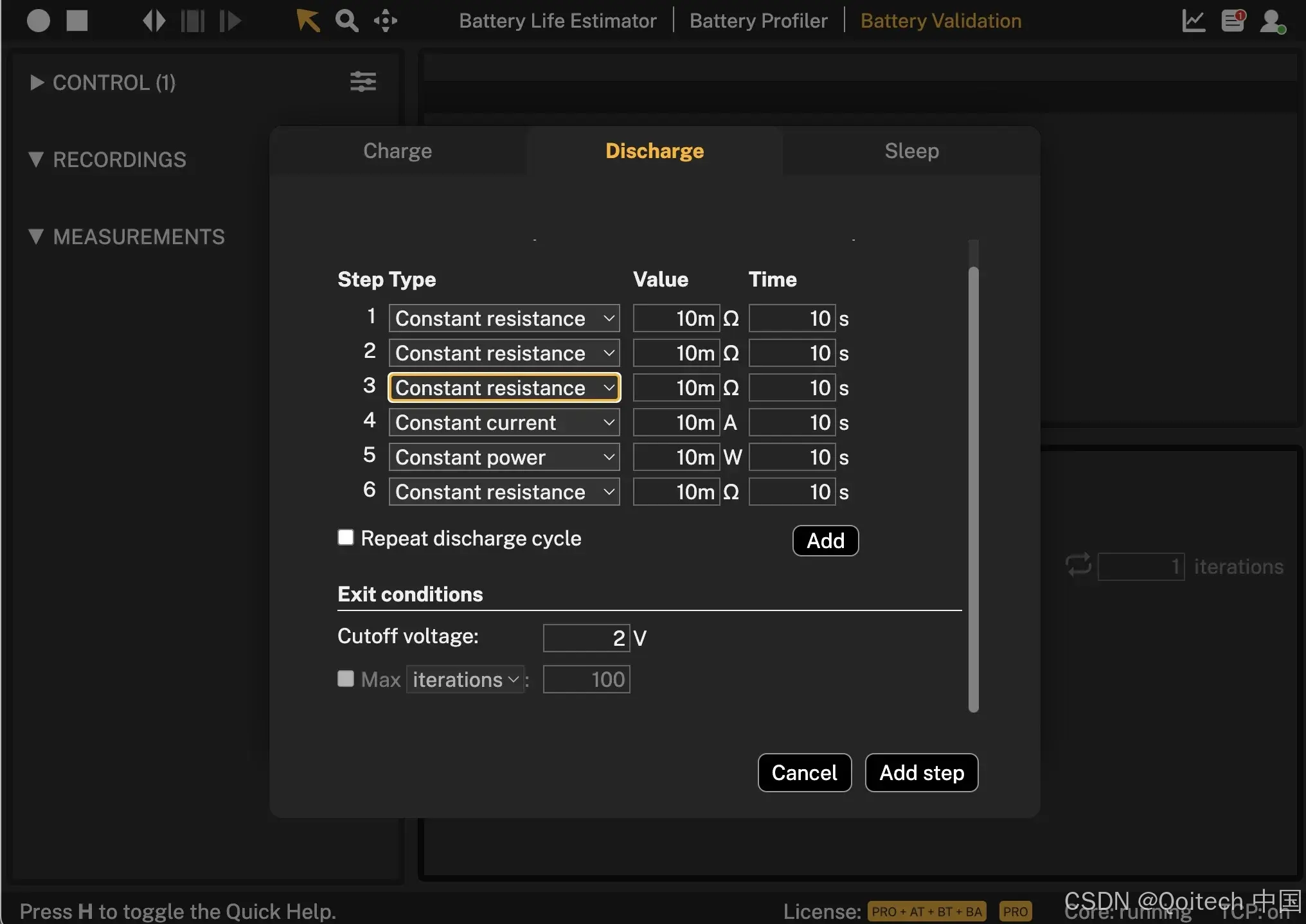1306x924 pixels.
Task: Click the Add step button
Action: [921, 772]
